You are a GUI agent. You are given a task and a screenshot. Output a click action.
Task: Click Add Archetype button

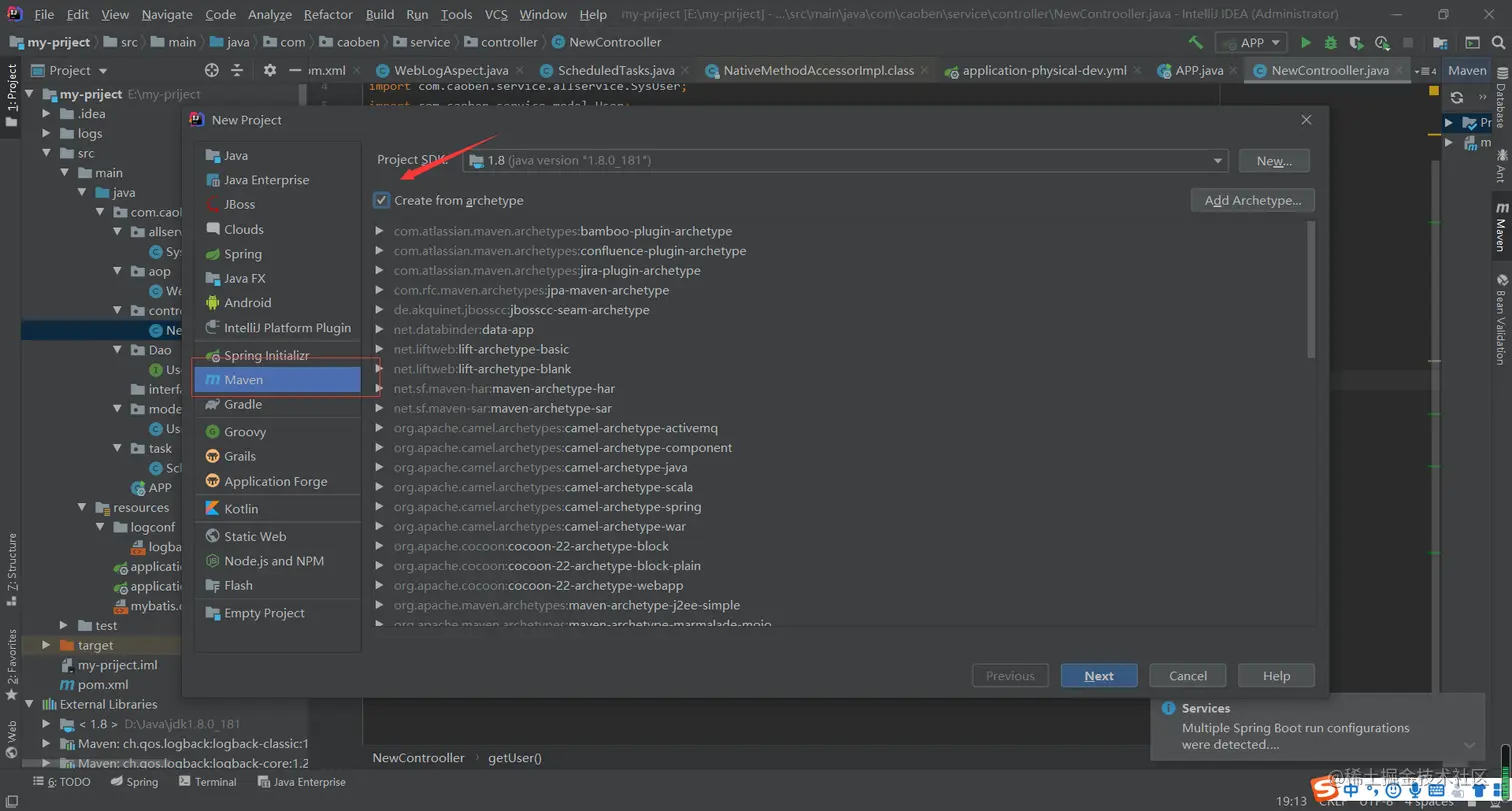[1253, 200]
